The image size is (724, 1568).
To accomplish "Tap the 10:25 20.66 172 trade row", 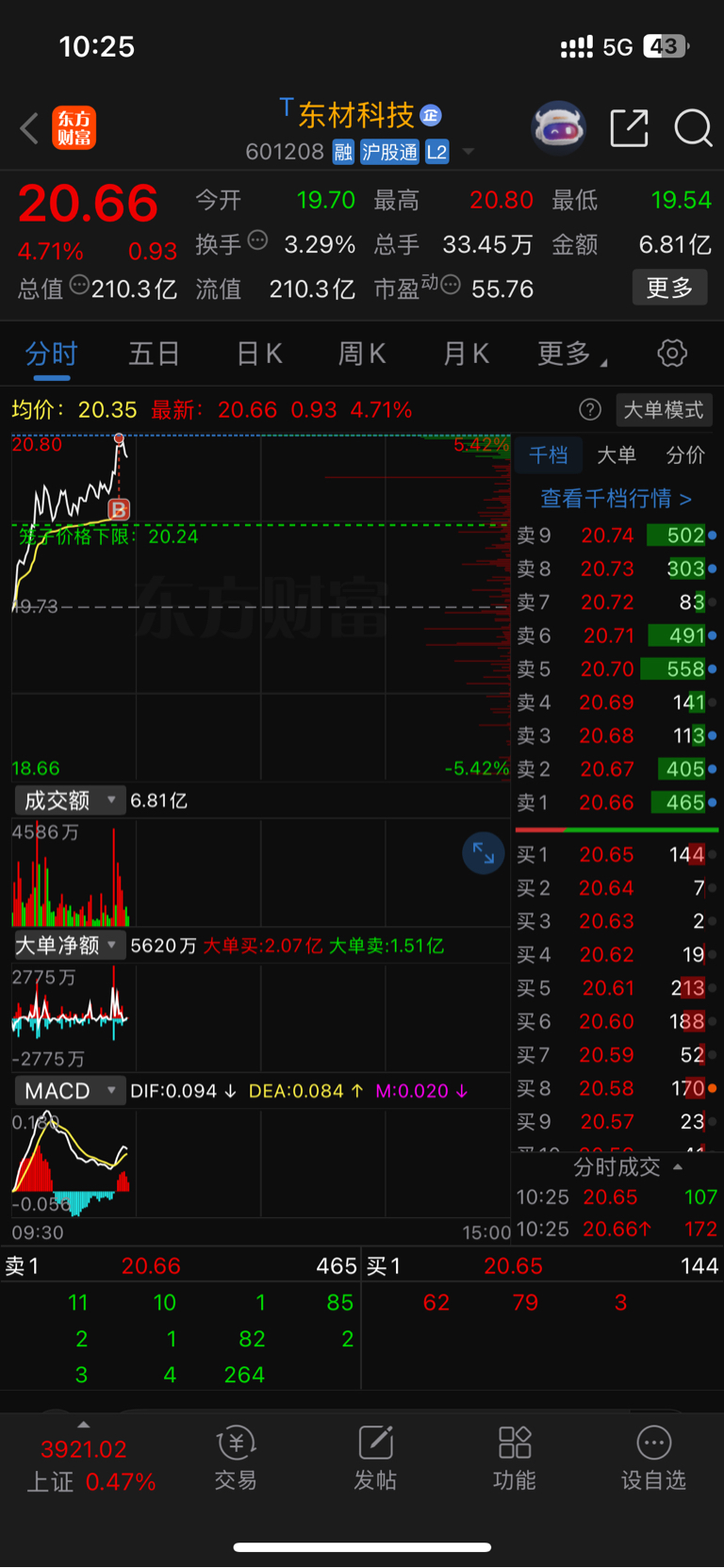I will (x=617, y=1230).
